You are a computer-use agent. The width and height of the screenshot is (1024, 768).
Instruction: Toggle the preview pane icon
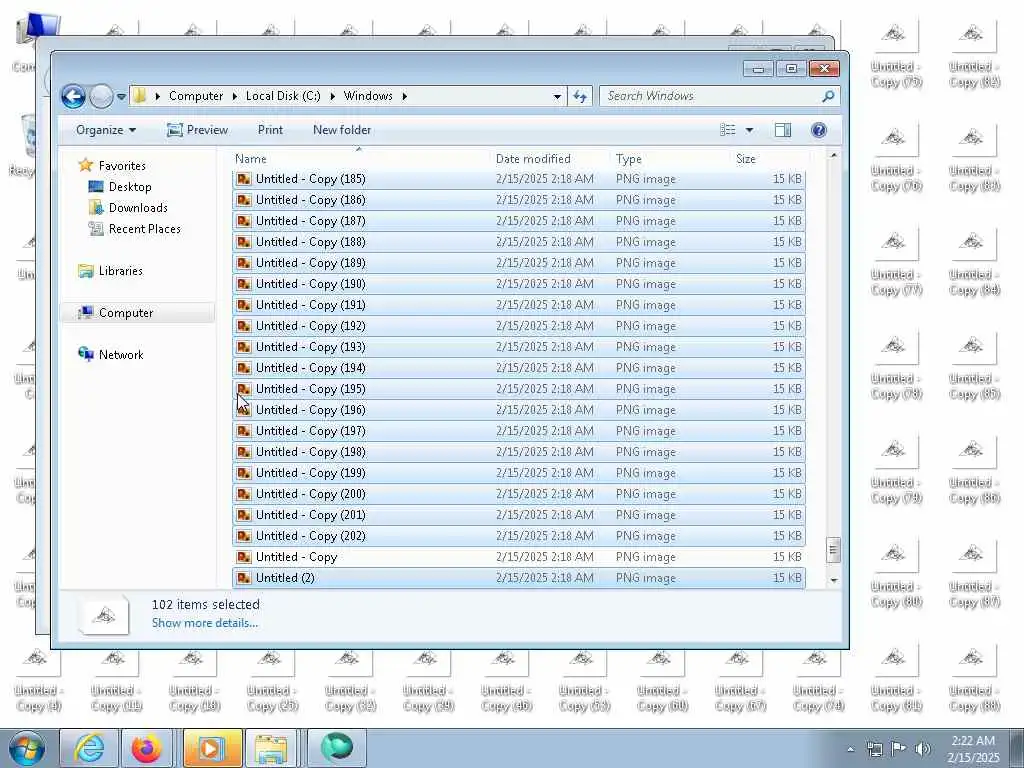782,130
